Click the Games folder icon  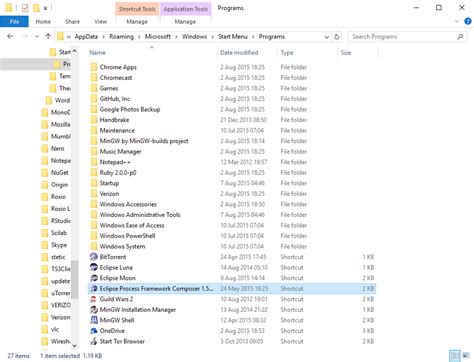coord(94,88)
